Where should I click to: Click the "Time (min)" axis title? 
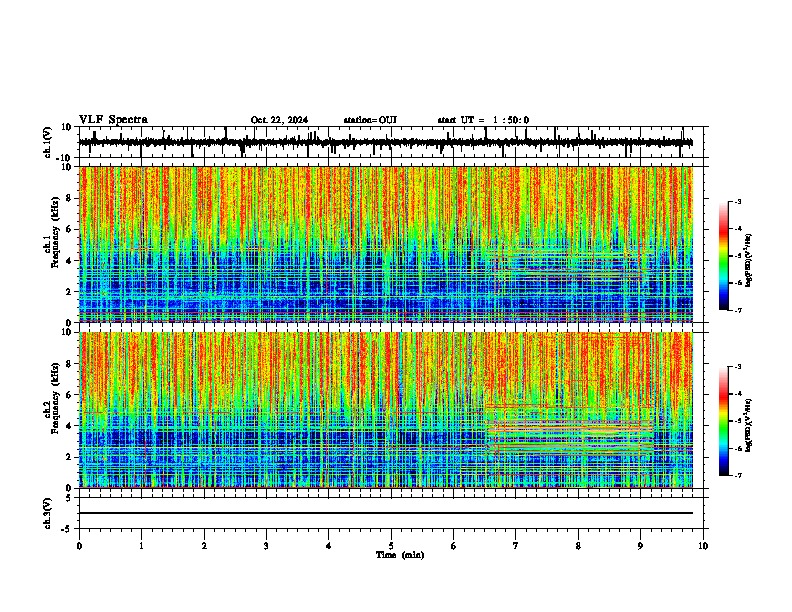tap(400, 555)
